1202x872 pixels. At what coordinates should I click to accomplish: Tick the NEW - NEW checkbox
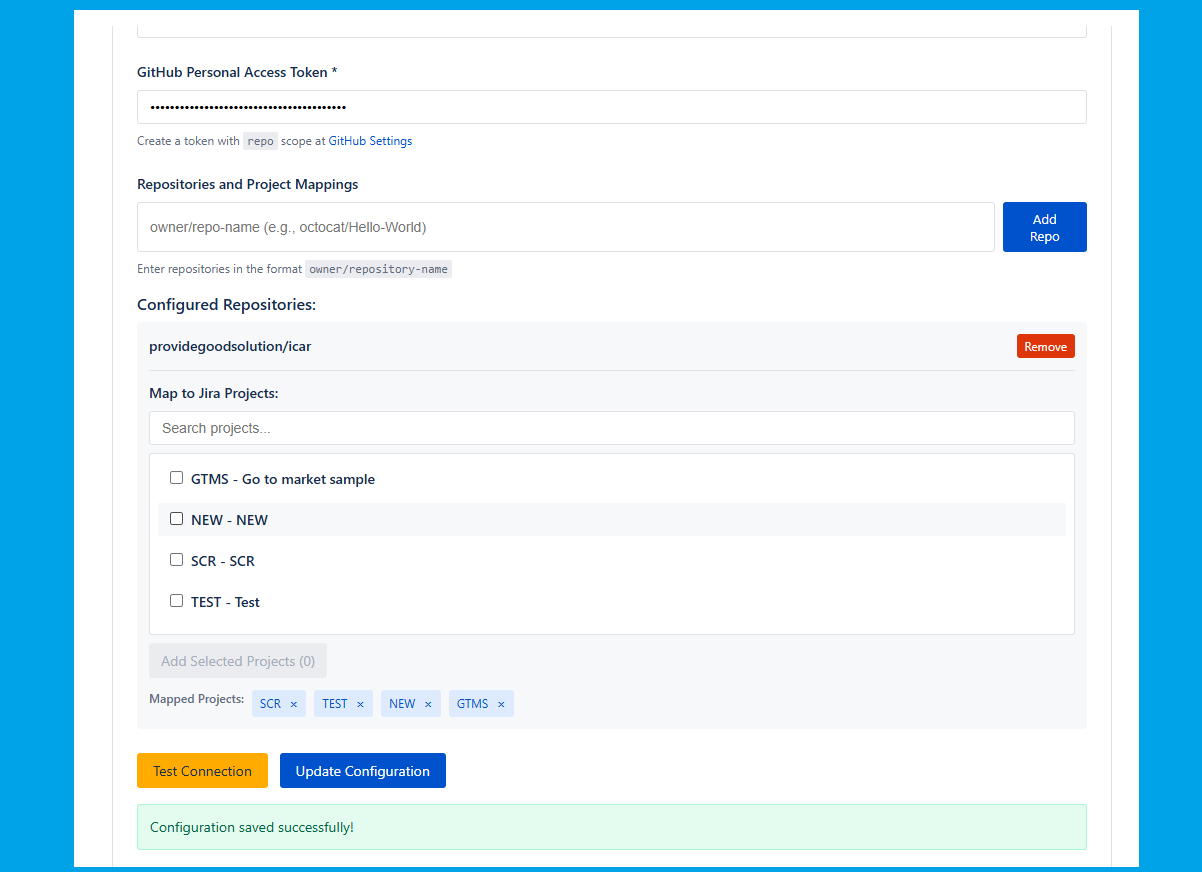coord(177,519)
